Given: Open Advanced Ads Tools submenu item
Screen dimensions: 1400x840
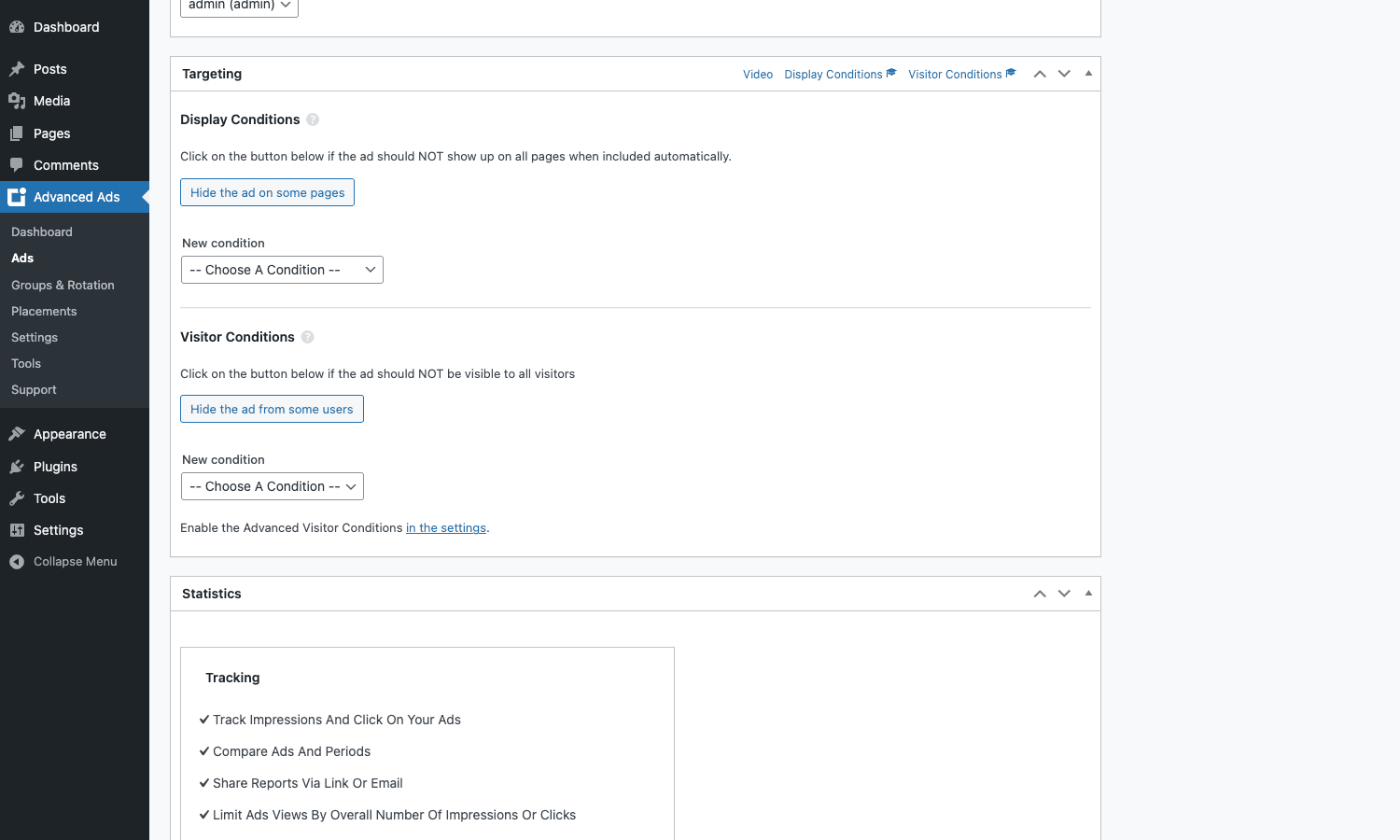Looking at the screenshot, I should pos(26,363).
